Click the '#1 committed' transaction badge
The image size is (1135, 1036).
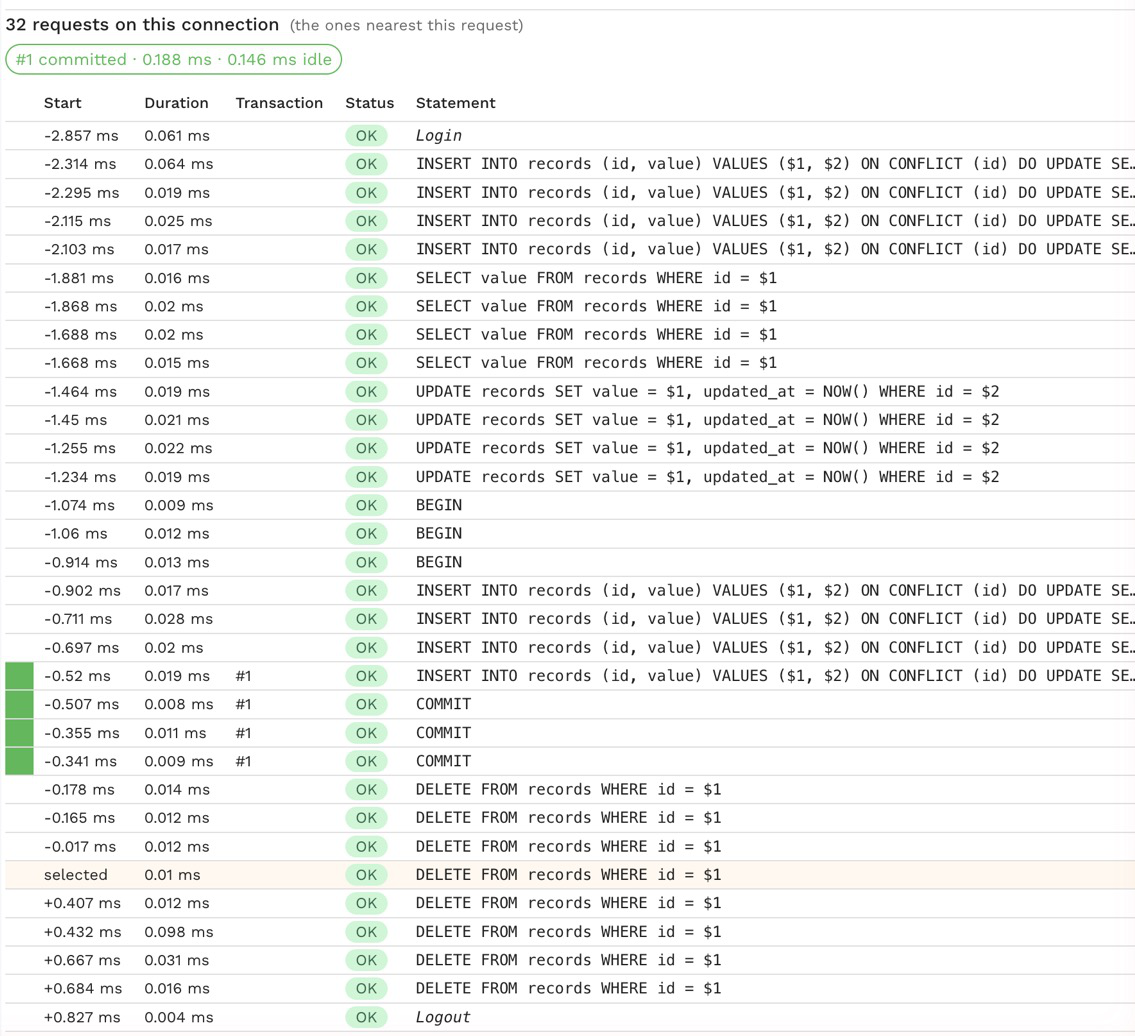pos(174,59)
